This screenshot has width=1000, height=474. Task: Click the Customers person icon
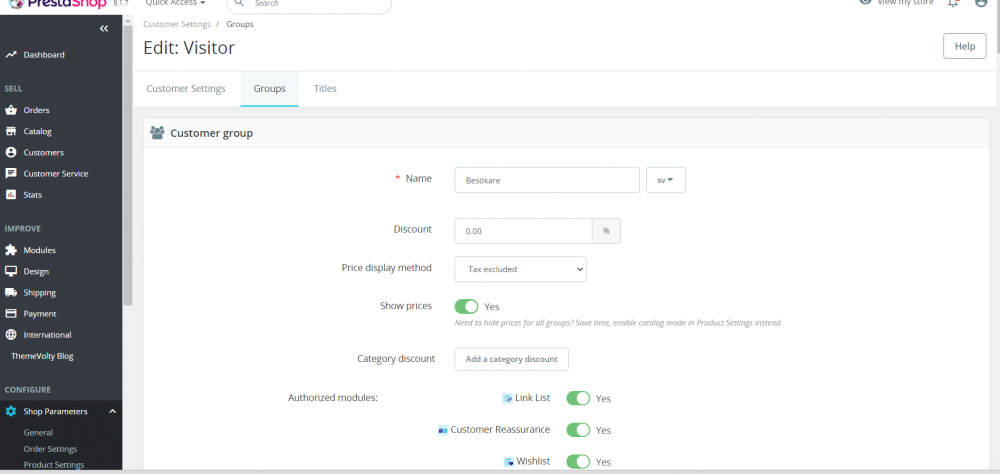point(10,152)
